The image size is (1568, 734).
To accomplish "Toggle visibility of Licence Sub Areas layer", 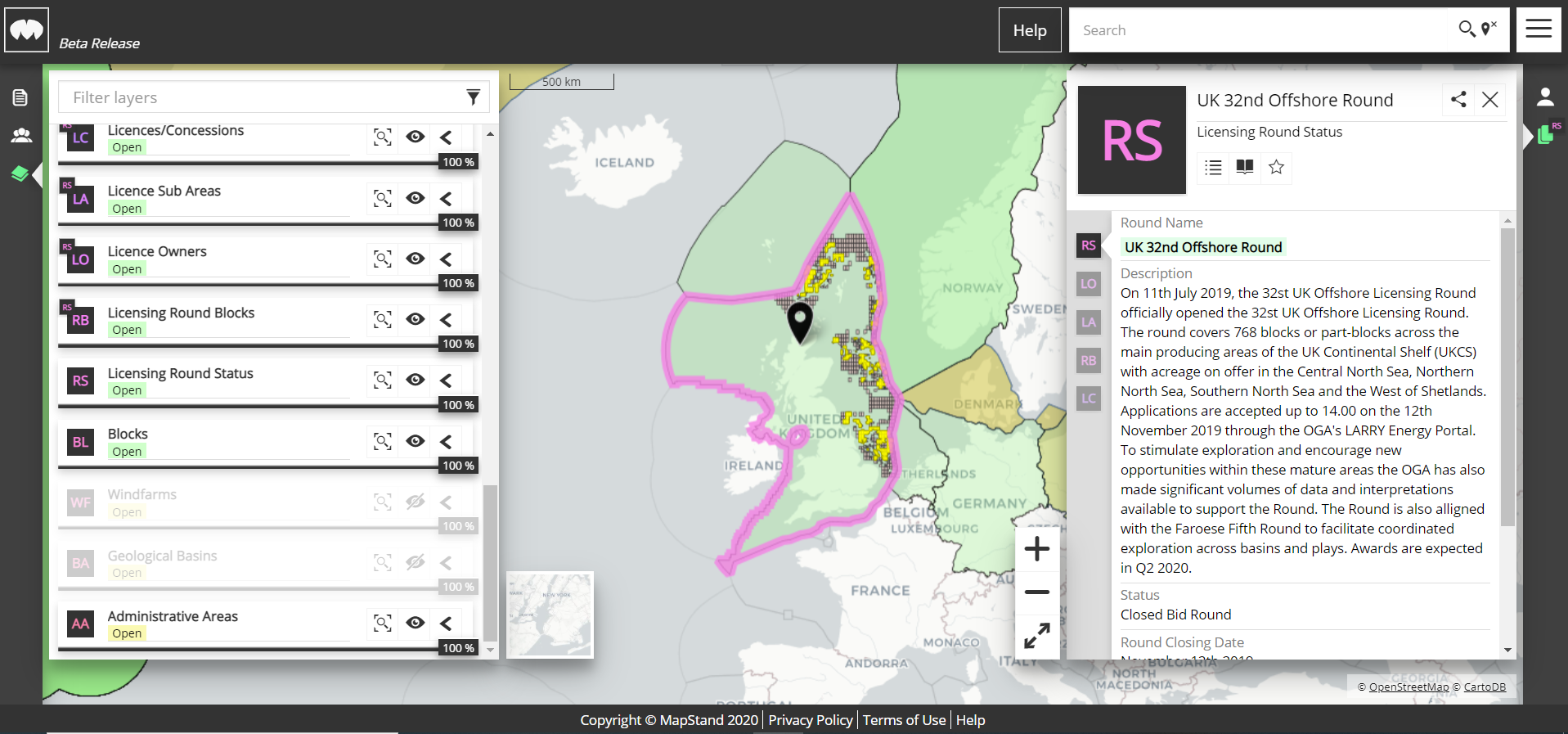I will pos(416,198).
